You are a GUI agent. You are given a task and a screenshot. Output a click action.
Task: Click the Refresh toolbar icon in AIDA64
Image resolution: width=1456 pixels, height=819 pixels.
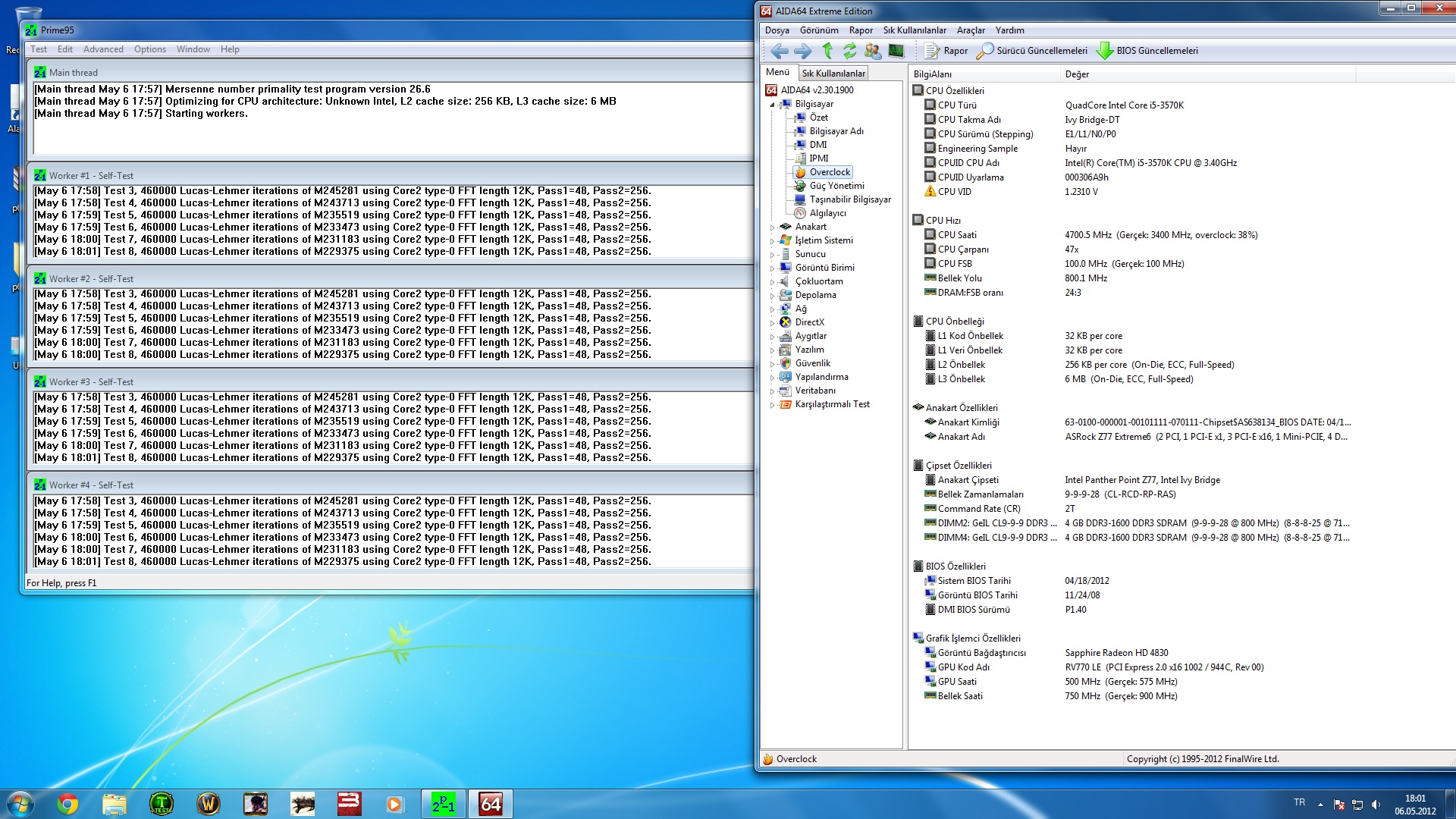pyautogui.click(x=849, y=51)
